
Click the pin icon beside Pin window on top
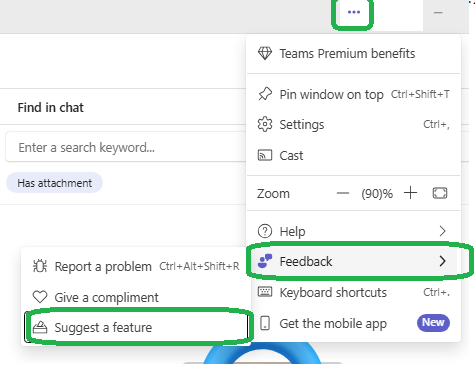pos(265,94)
